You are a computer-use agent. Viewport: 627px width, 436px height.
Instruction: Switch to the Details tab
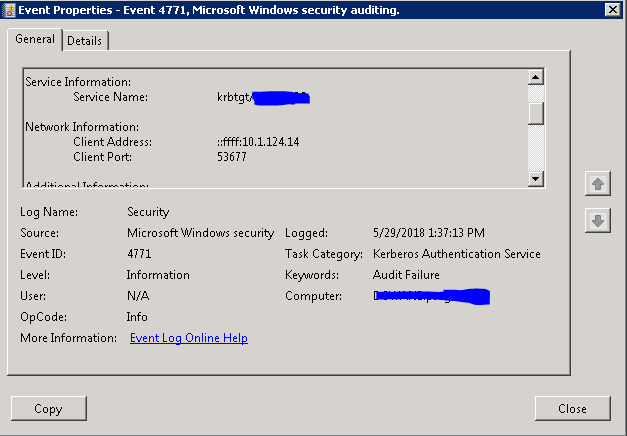(87, 40)
